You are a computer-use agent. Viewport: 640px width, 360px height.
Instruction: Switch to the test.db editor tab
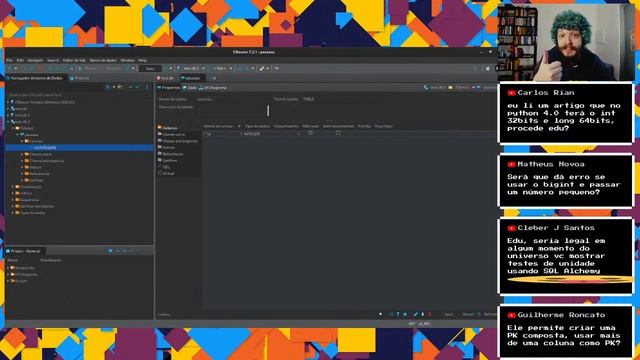(x=166, y=78)
